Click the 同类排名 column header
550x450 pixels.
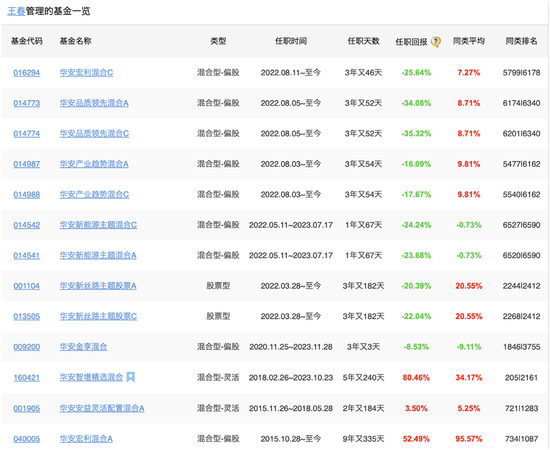[x=521, y=41]
